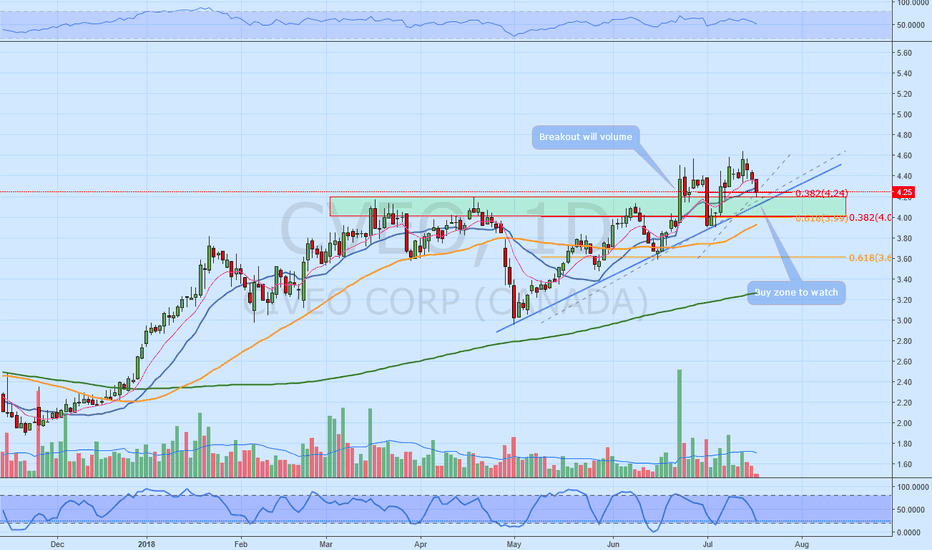Click the 4.80 price axis label

pos(903,135)
